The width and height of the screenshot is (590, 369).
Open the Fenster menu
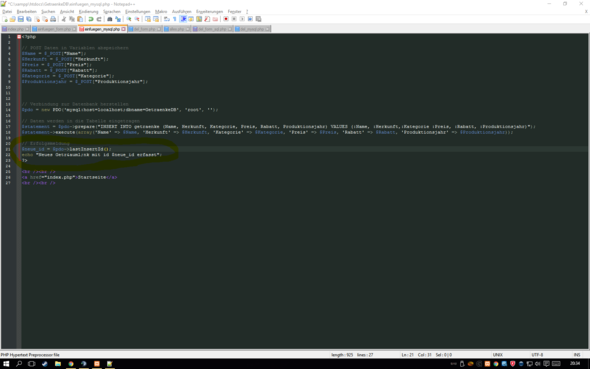pos(234,12)
